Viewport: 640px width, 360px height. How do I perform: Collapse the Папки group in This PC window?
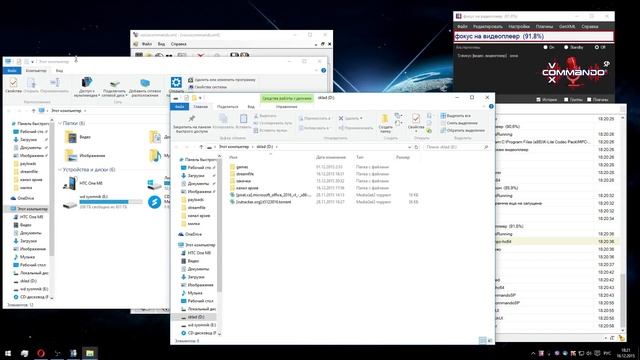(x=60, y=123)
